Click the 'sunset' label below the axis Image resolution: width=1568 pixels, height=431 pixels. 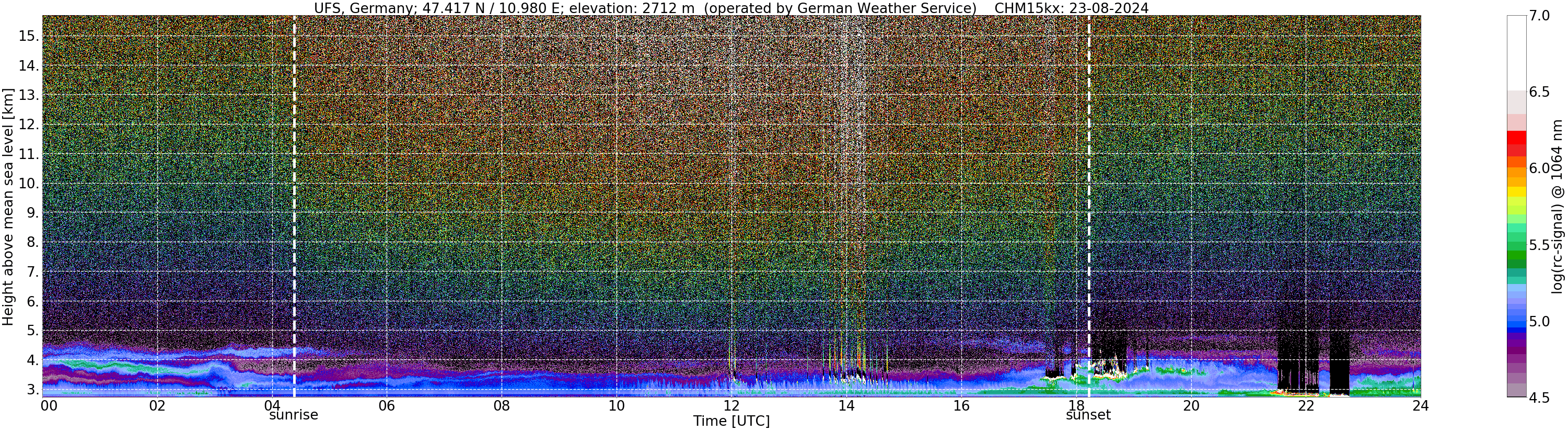(1088, 415)
